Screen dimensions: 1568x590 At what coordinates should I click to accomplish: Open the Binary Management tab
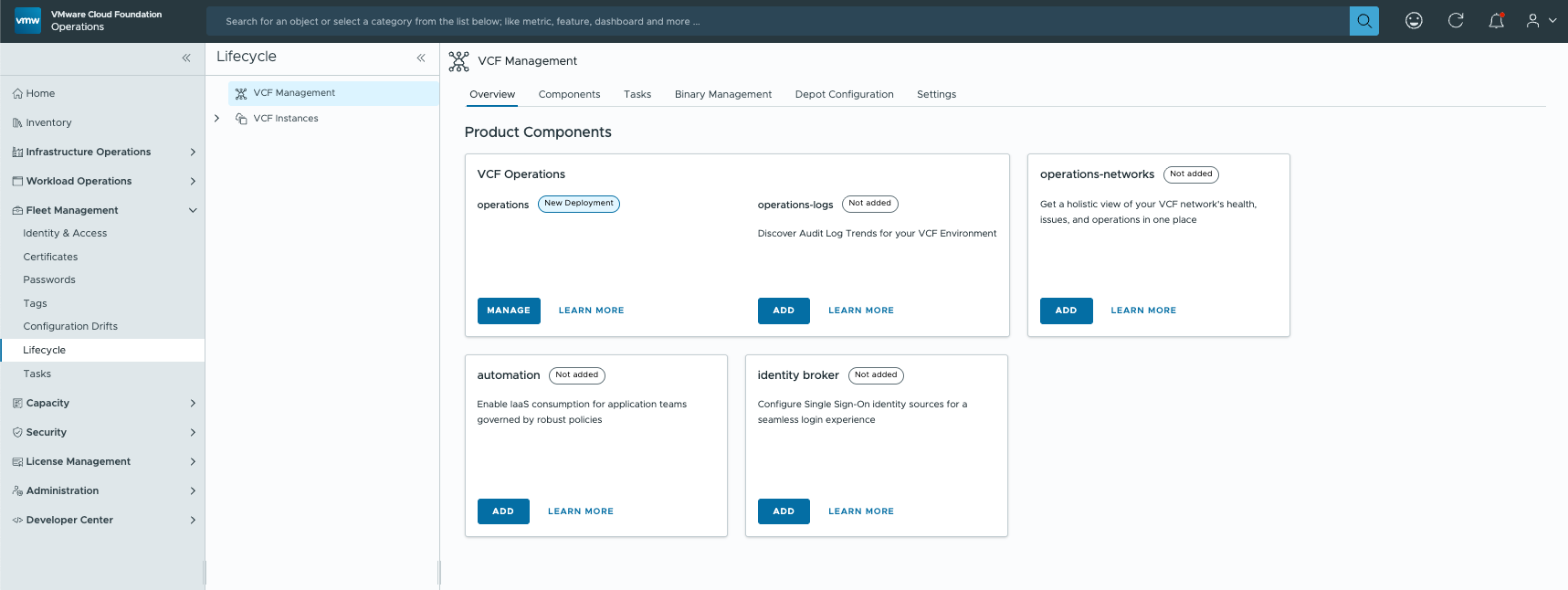(723, 94)
